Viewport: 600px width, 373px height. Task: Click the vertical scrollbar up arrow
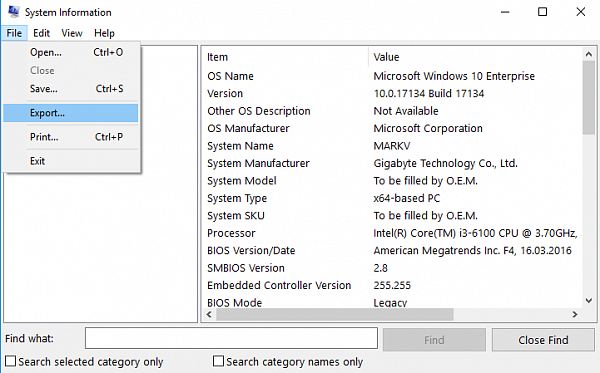(x=589, y=54)
